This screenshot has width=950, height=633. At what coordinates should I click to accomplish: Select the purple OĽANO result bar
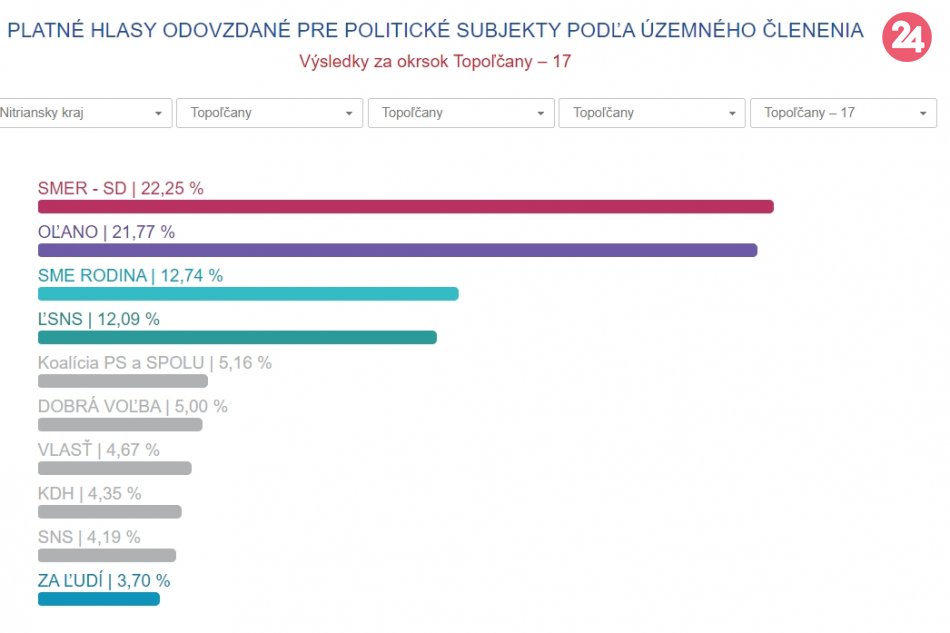coord(397,250)
